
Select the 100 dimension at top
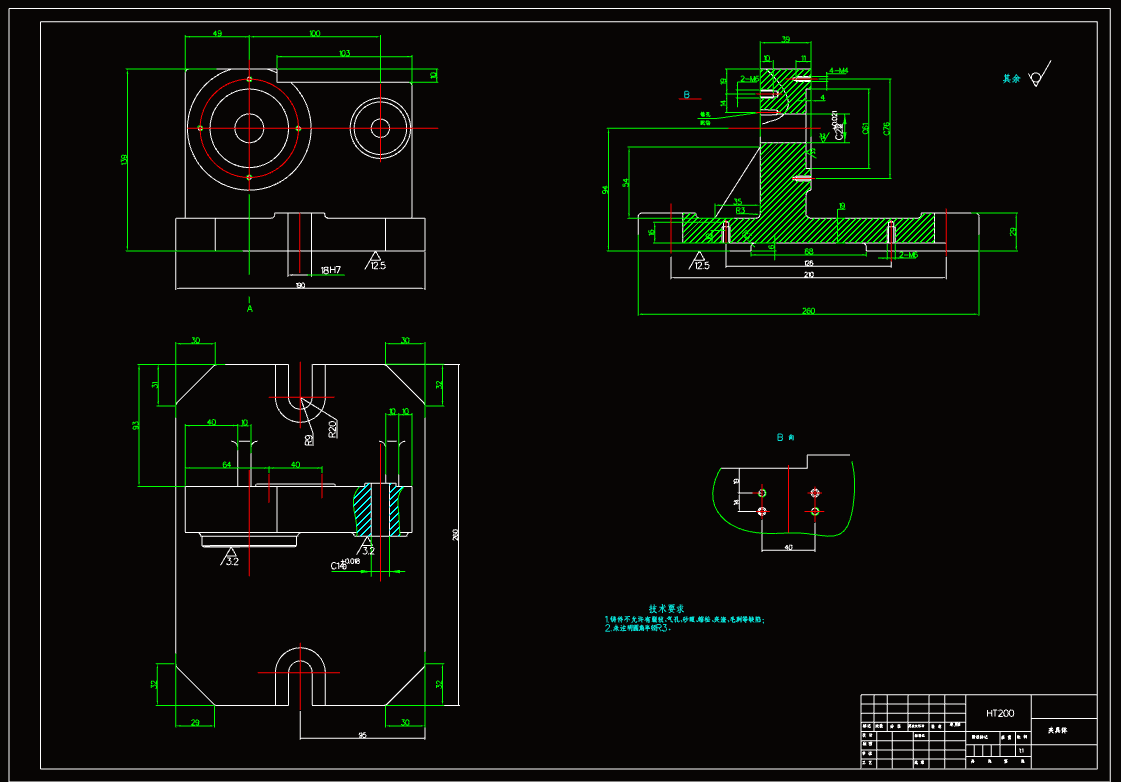point(315,34)
